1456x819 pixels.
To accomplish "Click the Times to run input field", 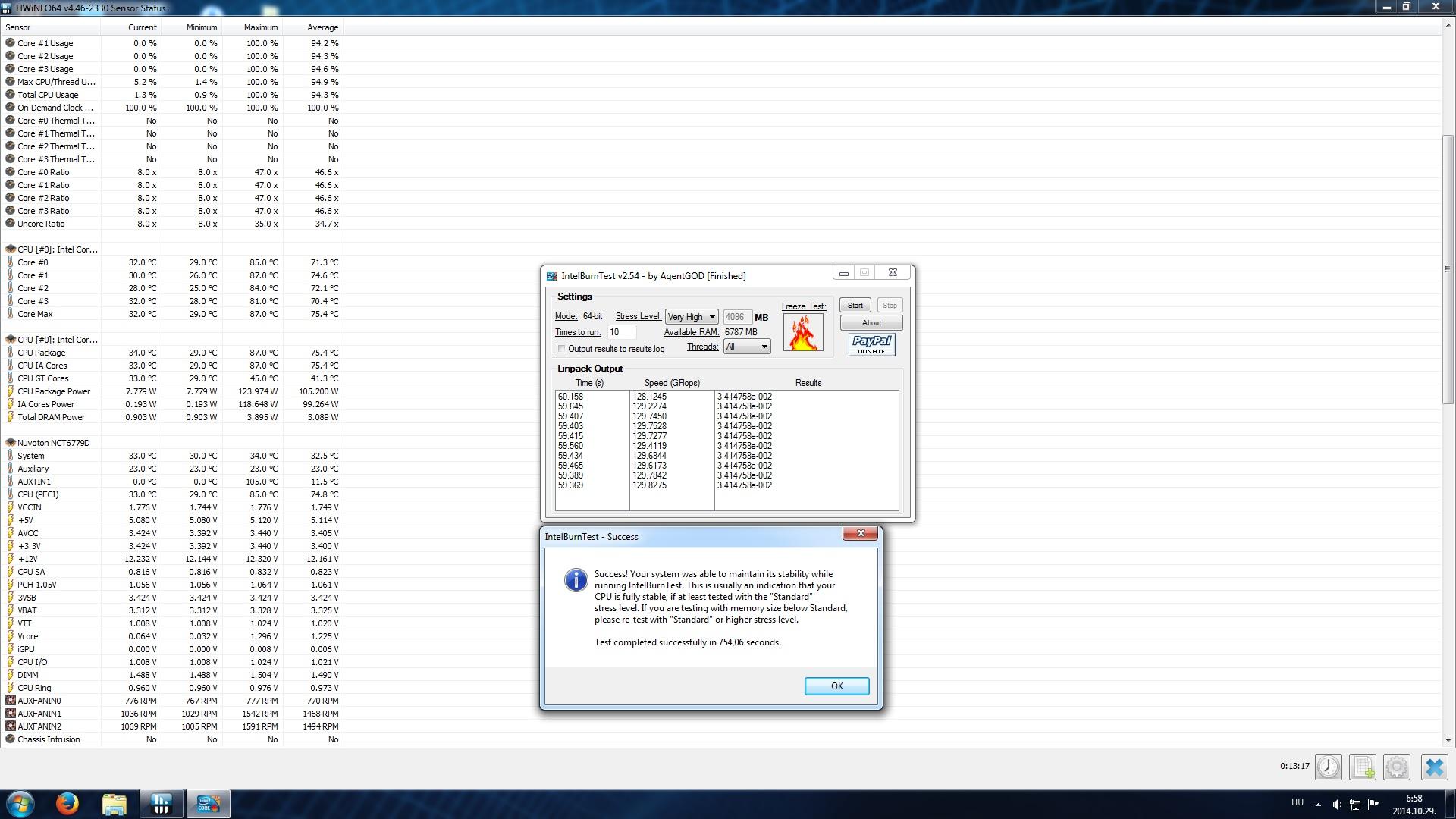I will [621, 332].
